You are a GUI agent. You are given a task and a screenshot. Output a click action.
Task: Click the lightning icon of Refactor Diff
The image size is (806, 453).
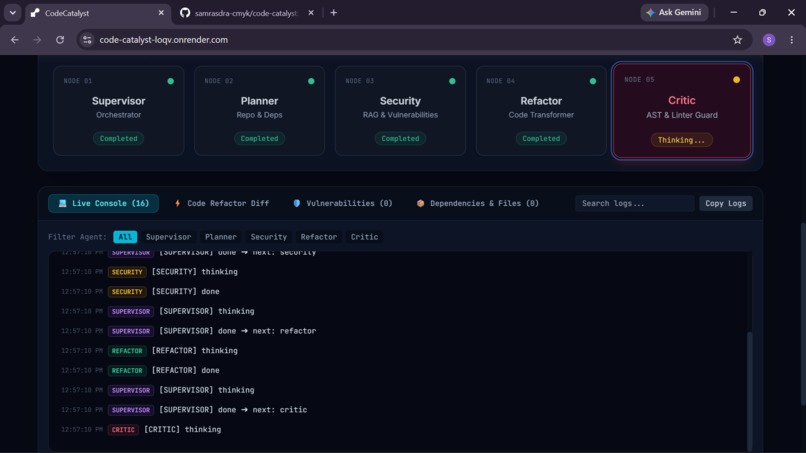click(178, 204)
